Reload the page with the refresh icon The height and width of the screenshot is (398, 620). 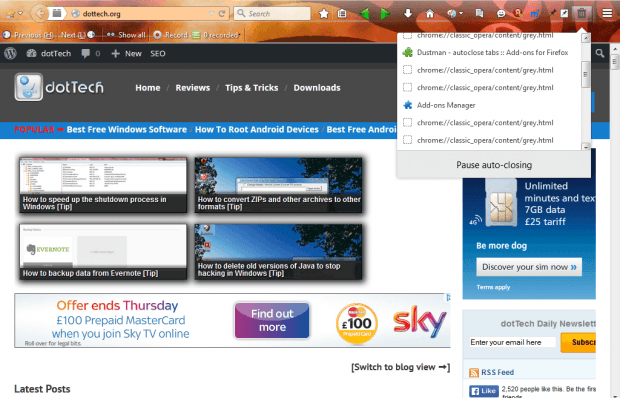(x=222, y=13)
